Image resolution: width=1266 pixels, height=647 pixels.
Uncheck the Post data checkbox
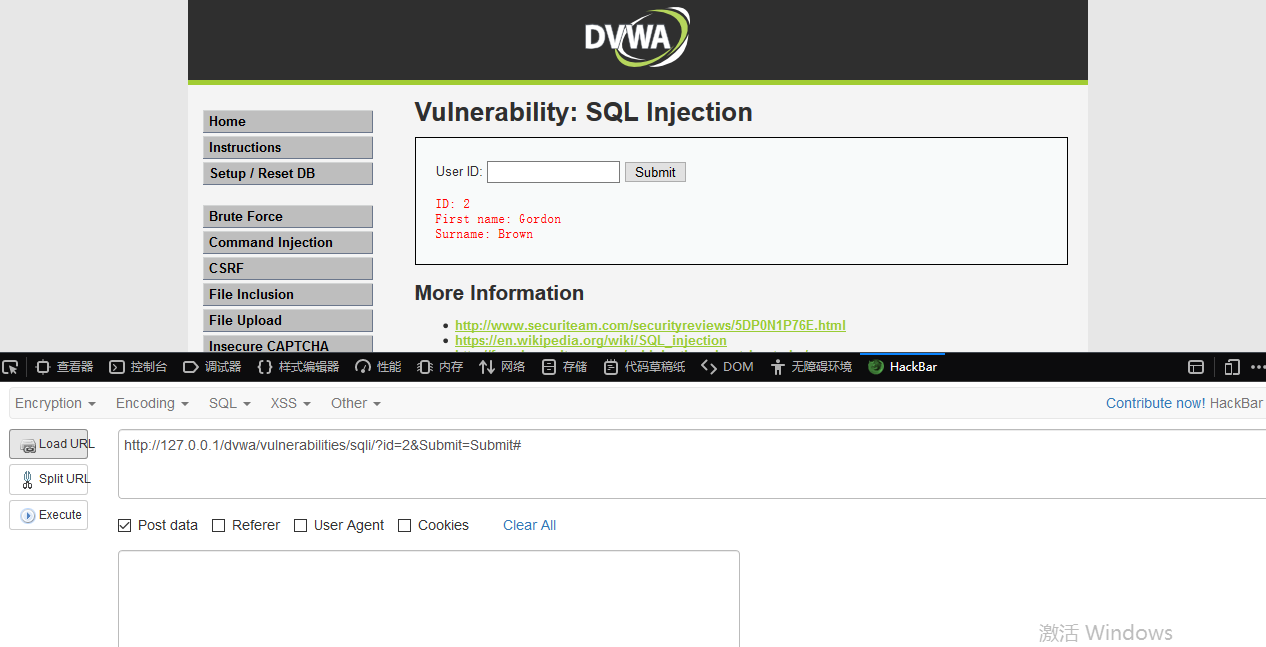(x=125, y=525)
